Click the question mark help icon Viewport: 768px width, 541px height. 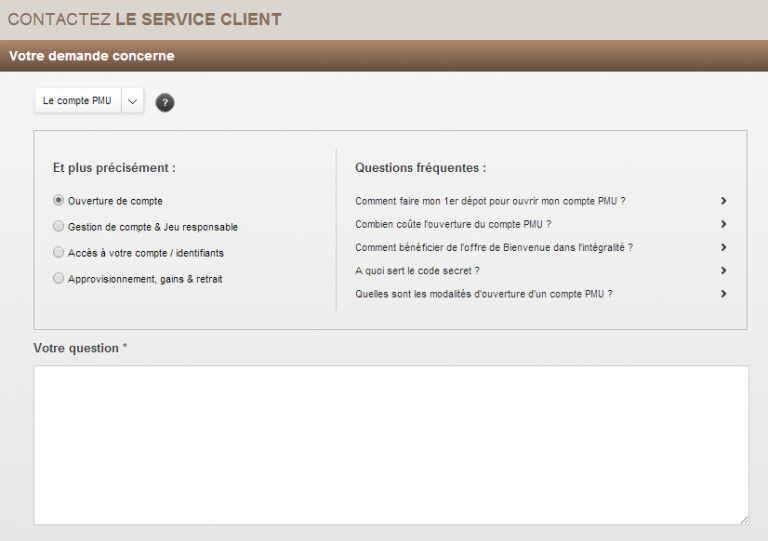(x=165, y=102)
